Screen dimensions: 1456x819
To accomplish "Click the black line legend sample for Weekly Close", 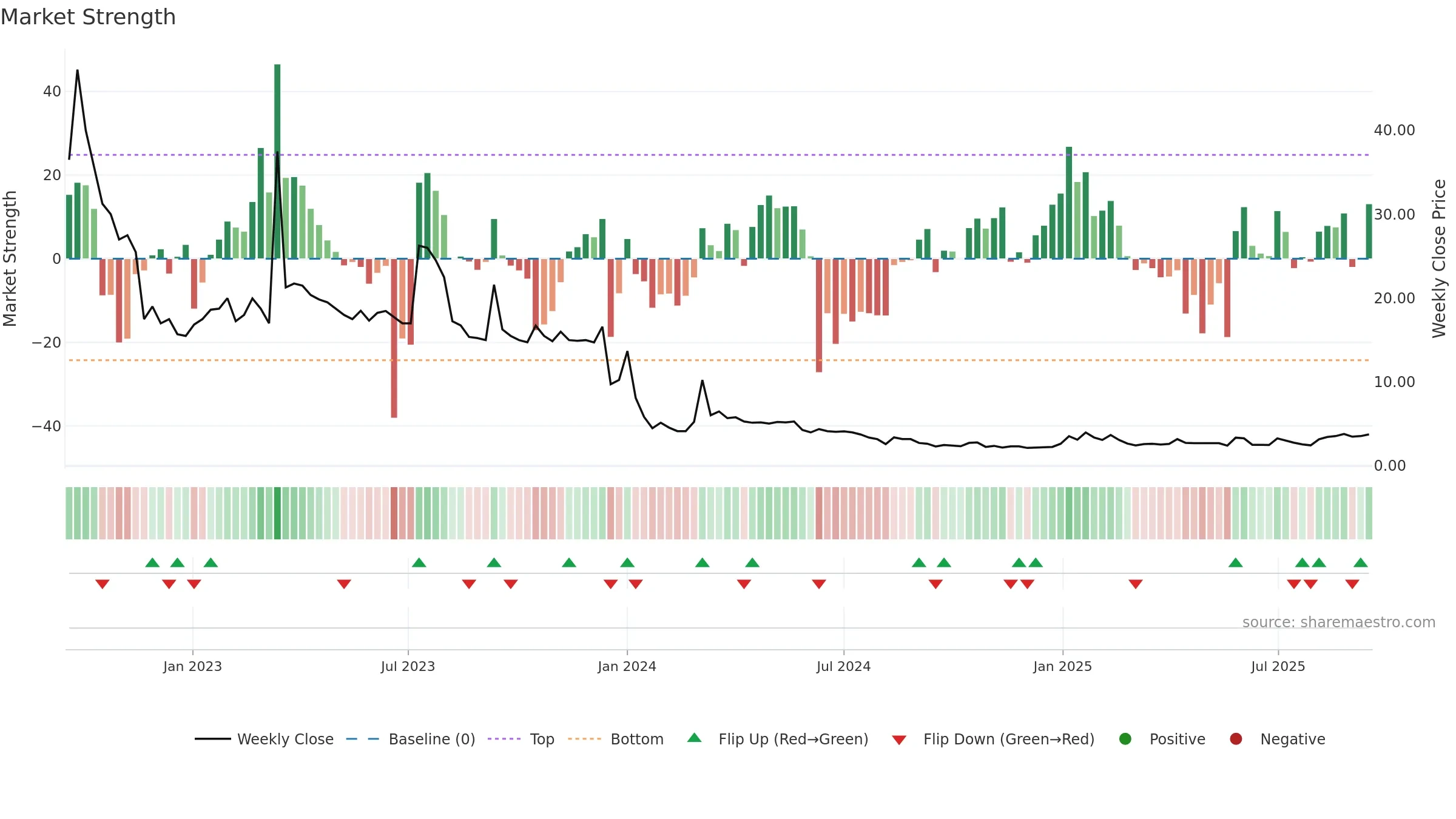I will (213, 739).
